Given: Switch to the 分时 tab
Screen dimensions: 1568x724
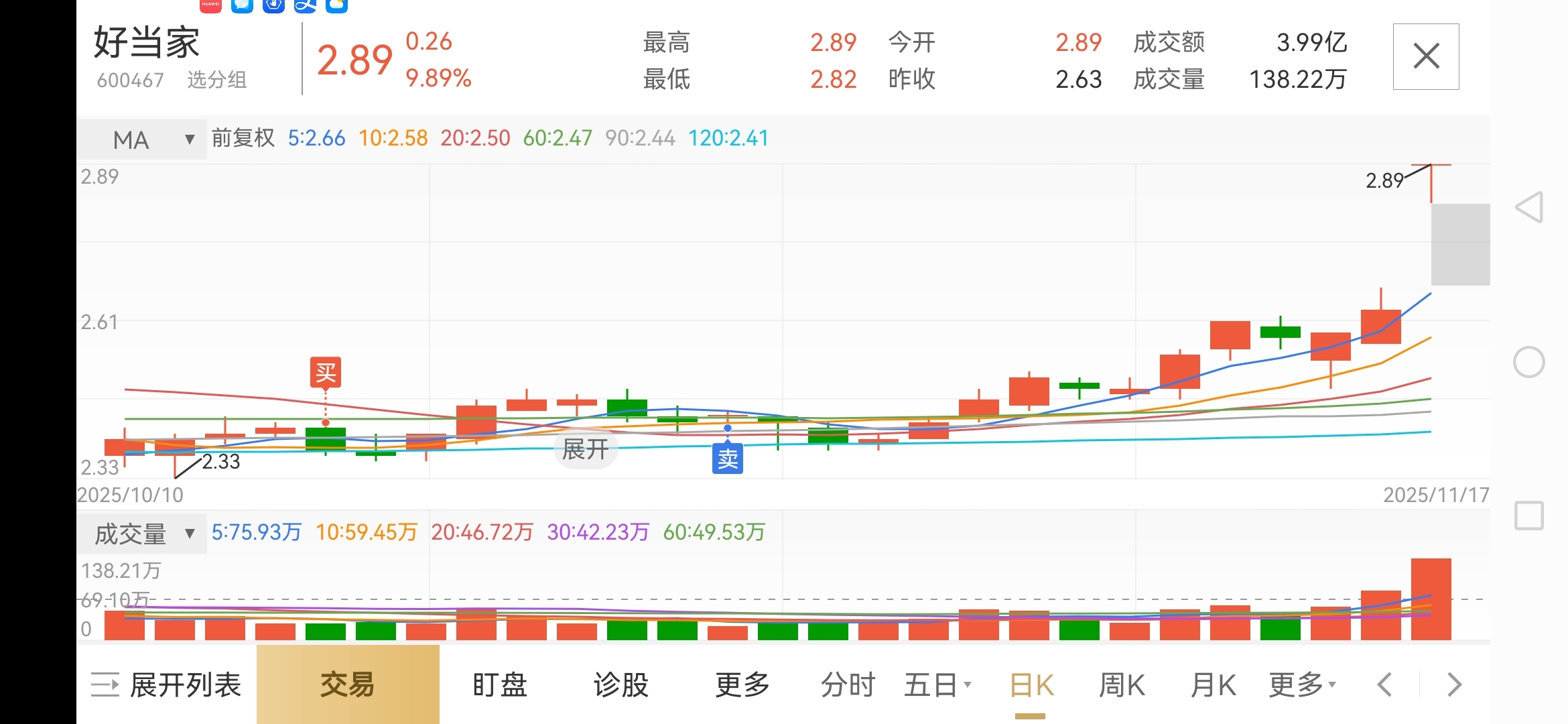Looking at the screenshot, I should coord(848,685).
